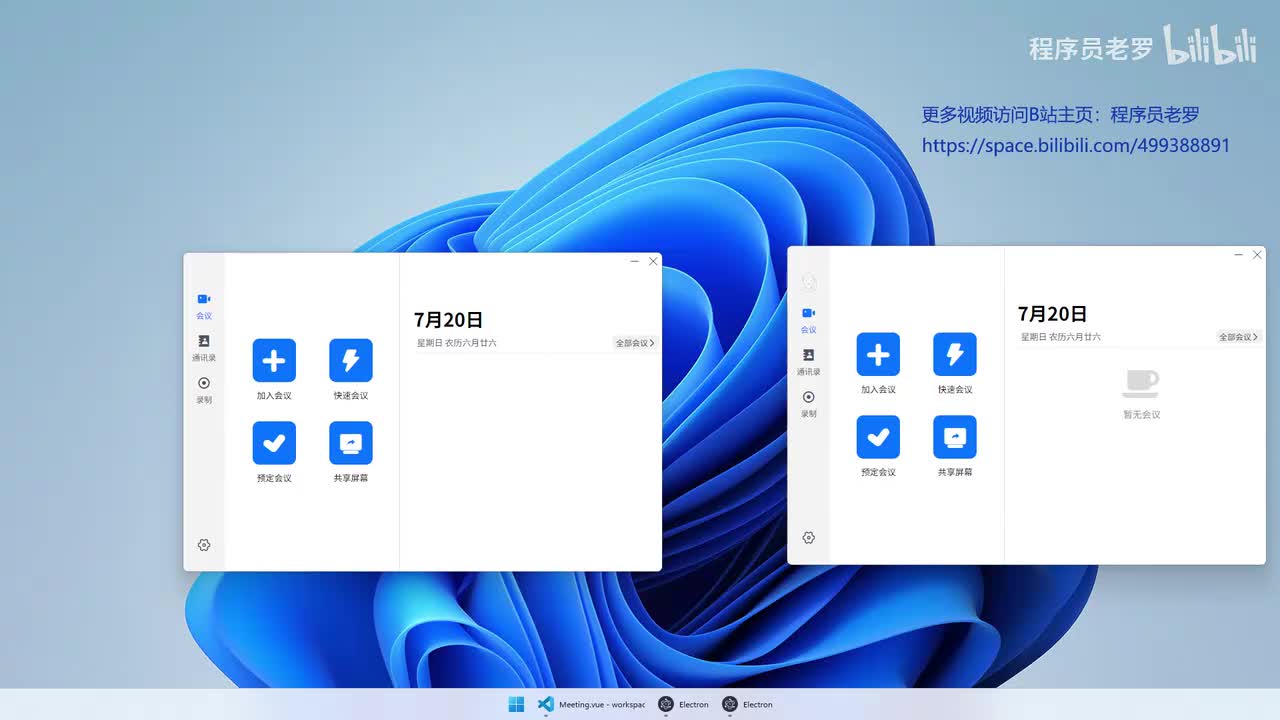
Task: Click 加入会议 plus icon in left window
Action: (274, 360)
